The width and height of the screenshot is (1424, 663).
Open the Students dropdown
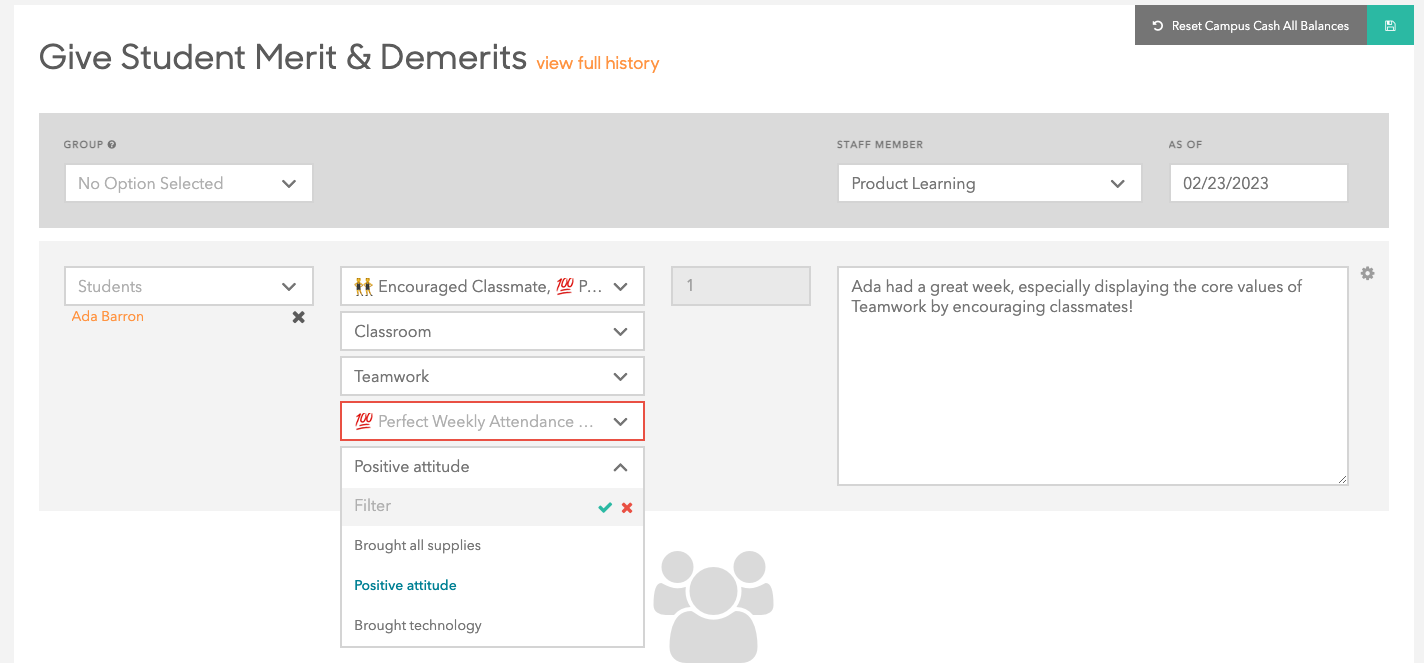click(189, 286)
